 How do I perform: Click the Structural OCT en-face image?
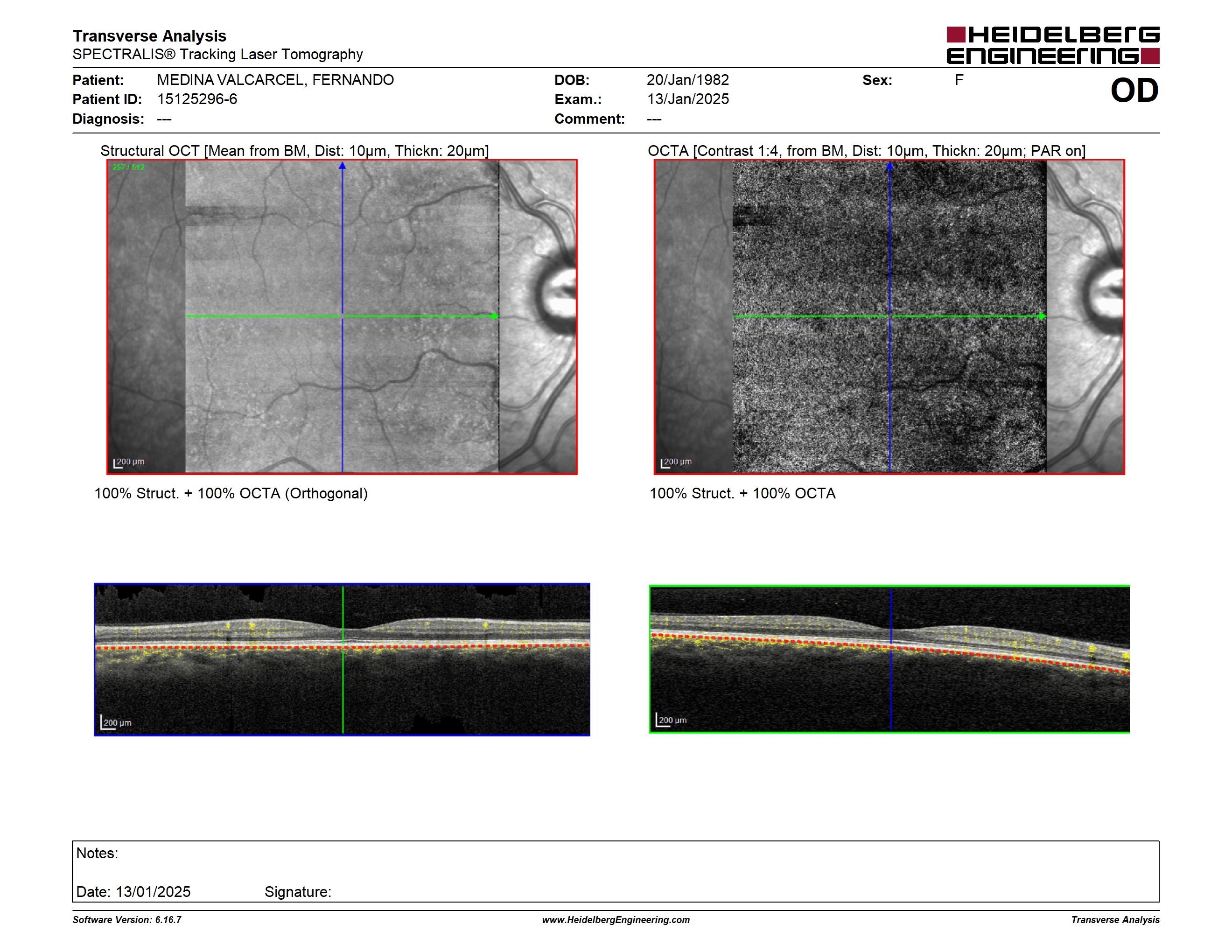pyautogui.click(x=342, y=317)
